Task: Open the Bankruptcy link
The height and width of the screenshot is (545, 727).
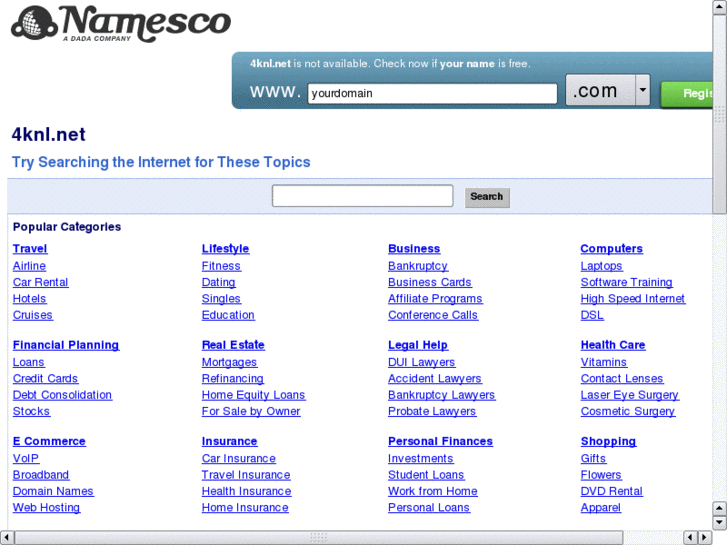Action: [x=418, y=266]
